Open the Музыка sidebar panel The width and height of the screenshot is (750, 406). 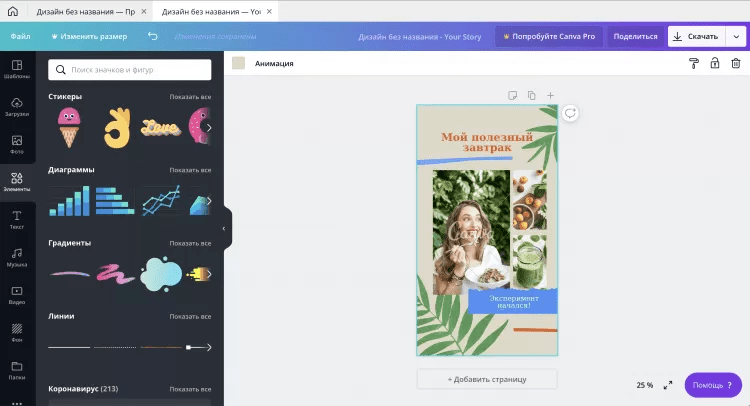[x=17, y=257]
